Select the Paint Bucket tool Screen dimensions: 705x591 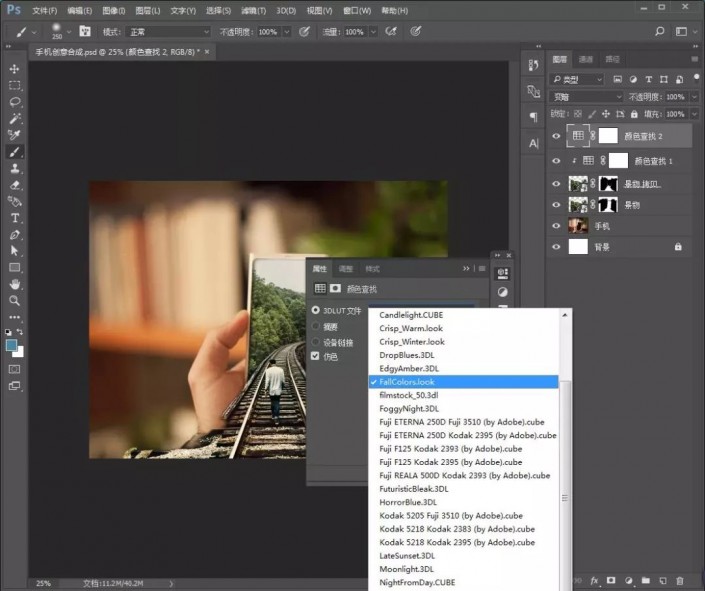point(14,201)
